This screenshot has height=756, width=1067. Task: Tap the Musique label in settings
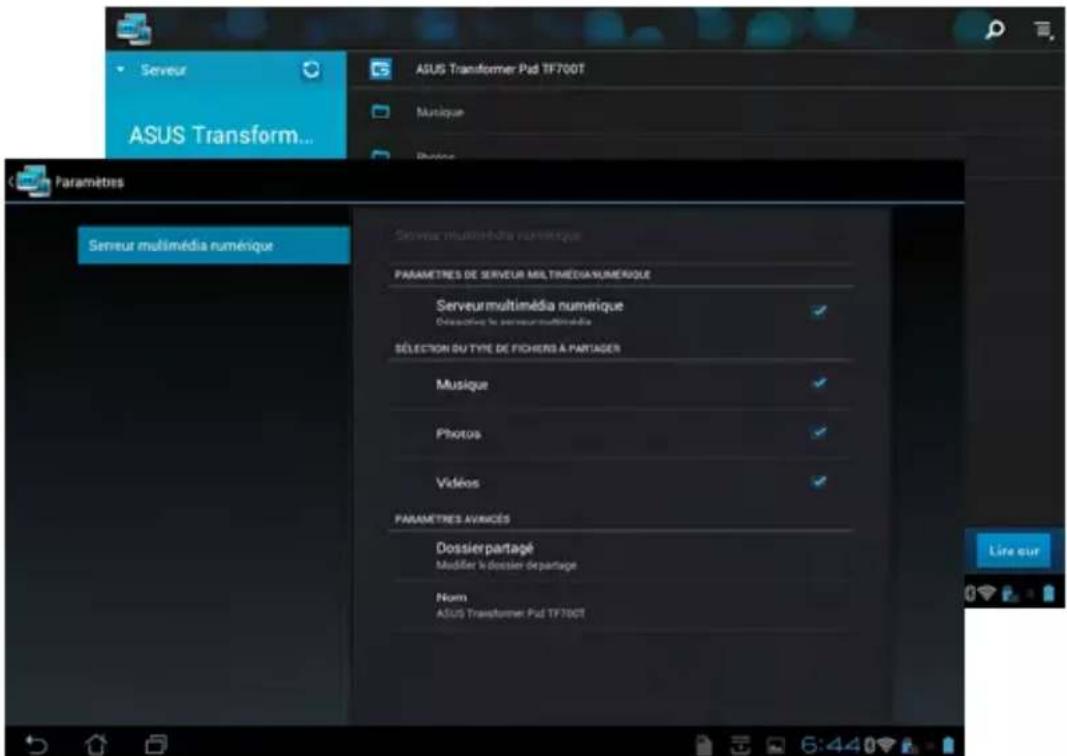[462, 384]
